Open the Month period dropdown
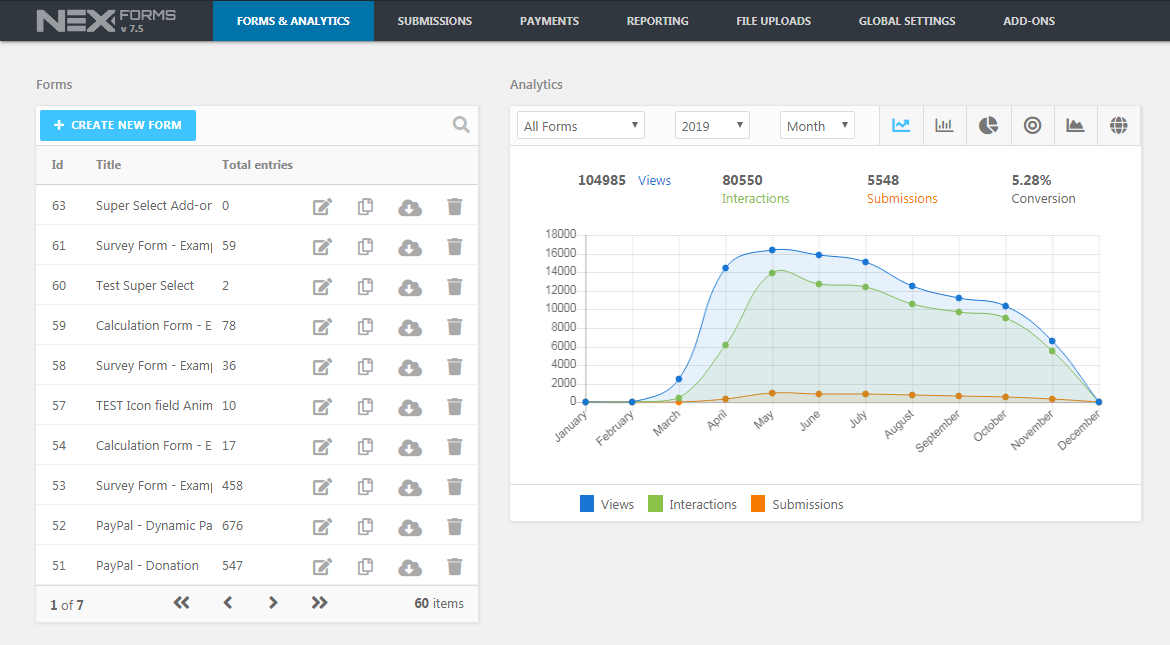The image size is (1170, 645). 817,125
